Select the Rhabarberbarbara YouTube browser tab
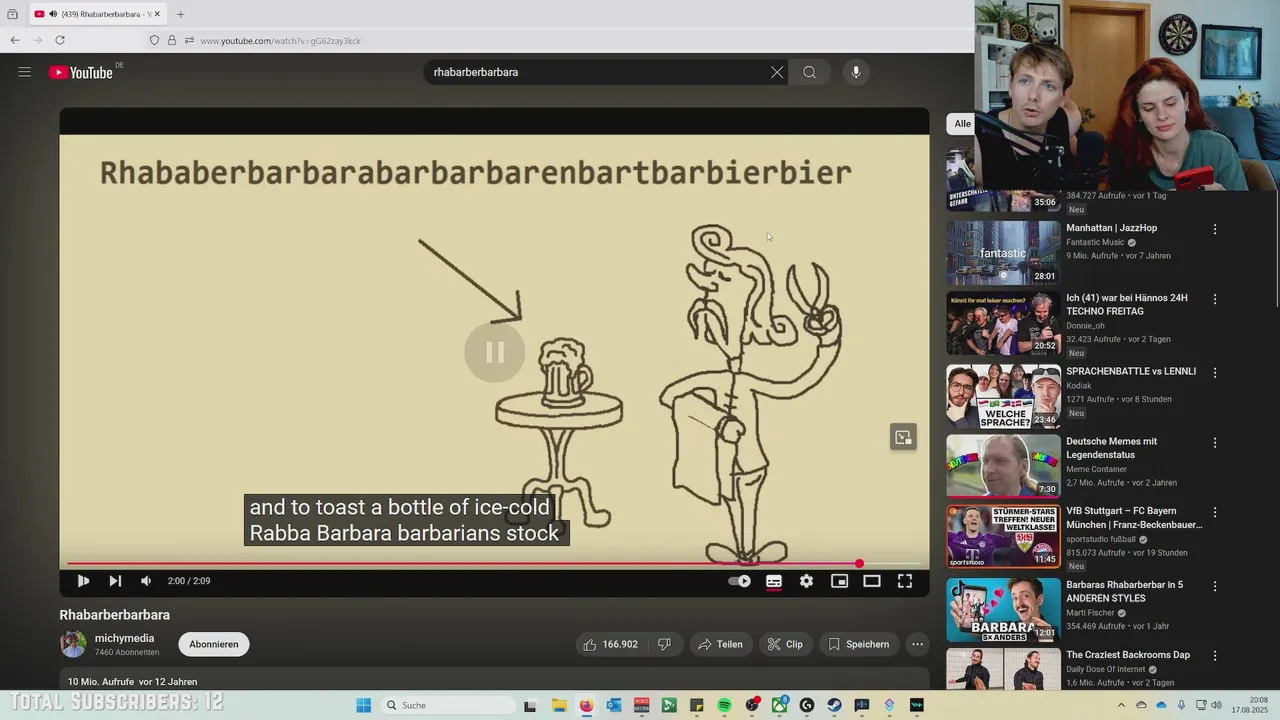 [x=97, y=14]
